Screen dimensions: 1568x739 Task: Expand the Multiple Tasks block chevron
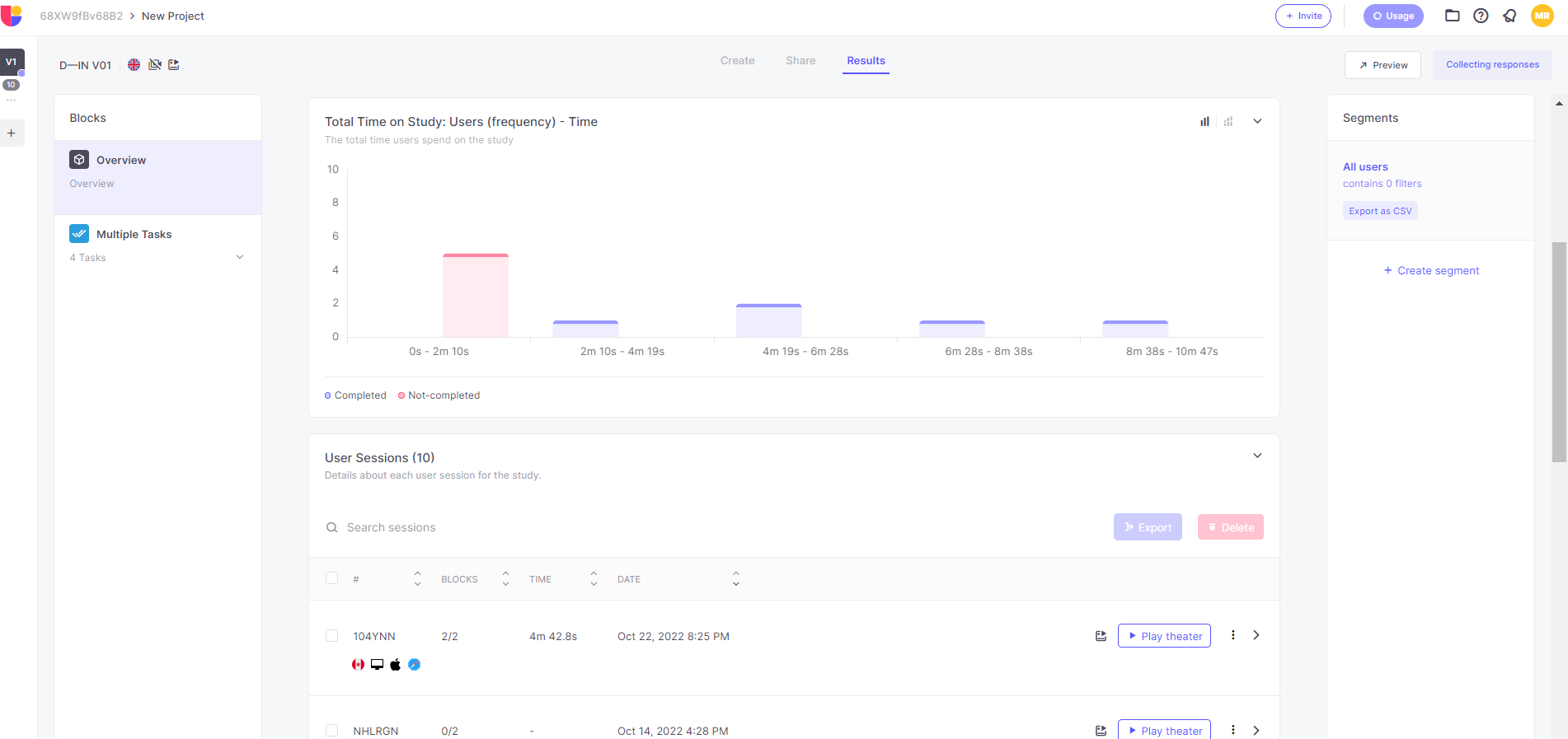[x=240, y=257]
